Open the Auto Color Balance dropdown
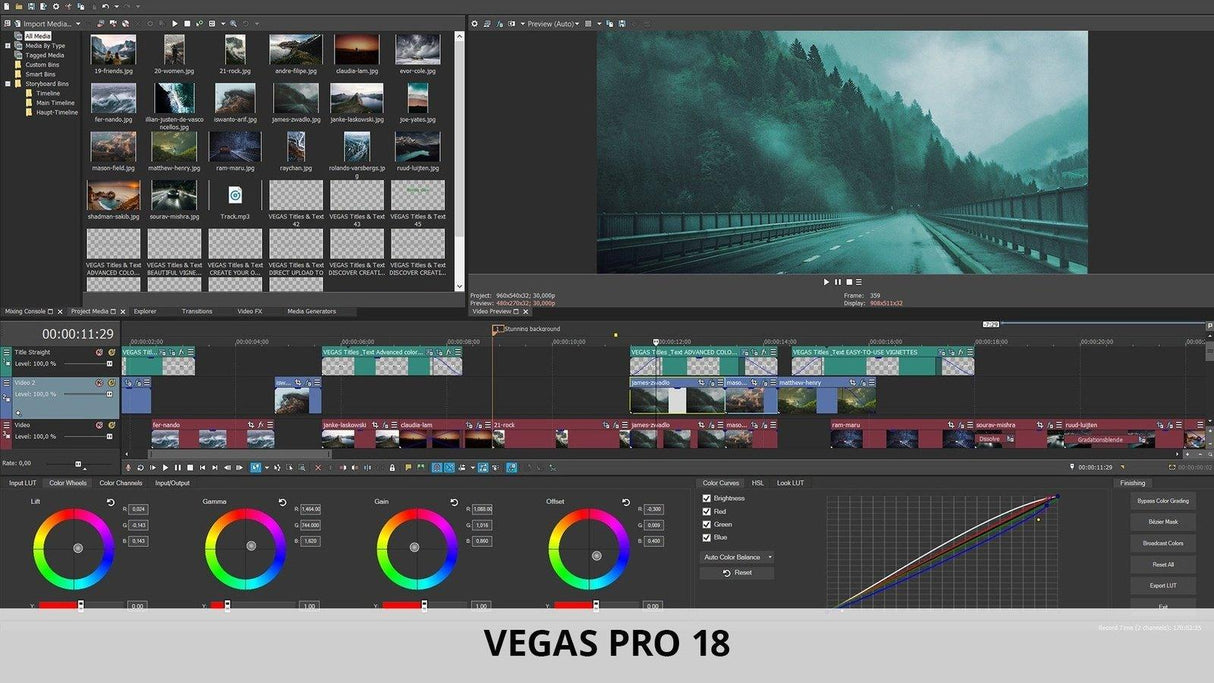Image resolution: width=1214 pixels, height=683 pixels. (x=738, y=557)
